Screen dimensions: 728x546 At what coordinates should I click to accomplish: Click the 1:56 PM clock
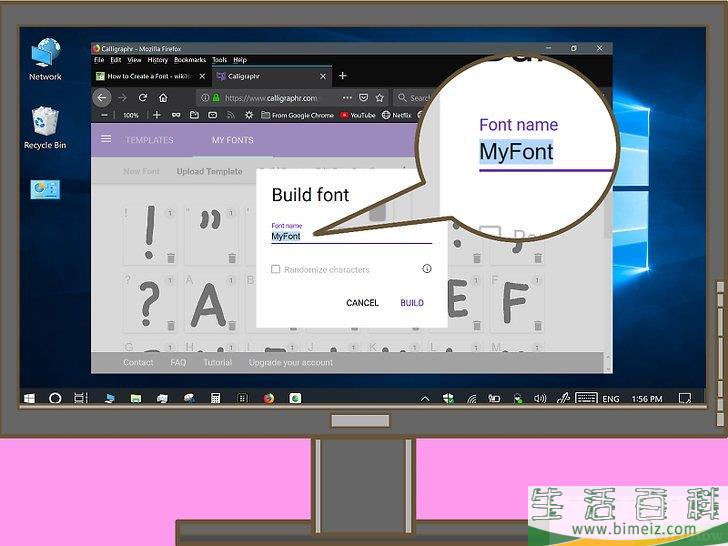tap(647, 399)
